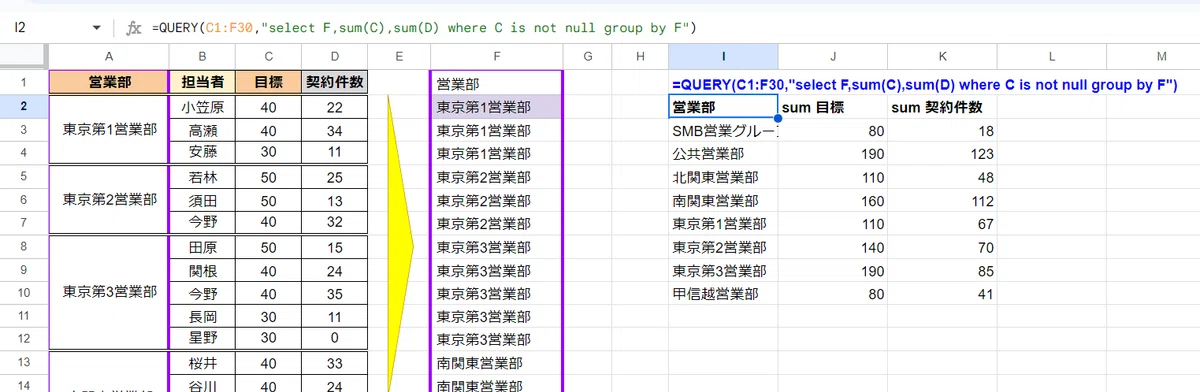Select column C header
The image size is (1200, 392).
268,57
